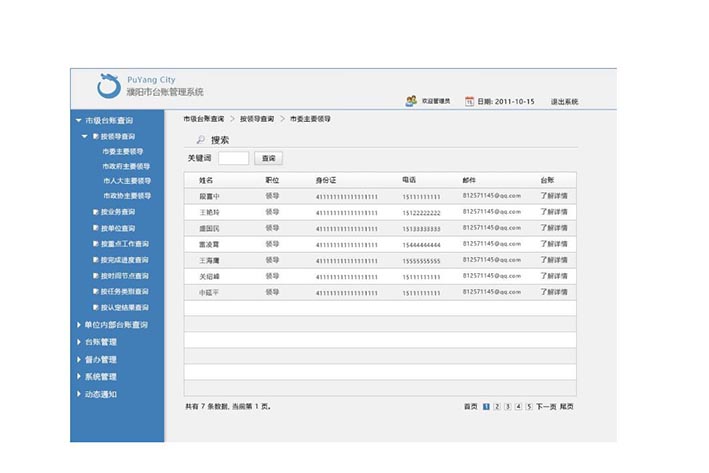Click the 查询 search button
Viewport: 709px width, 473px height.
click(269, 158)
